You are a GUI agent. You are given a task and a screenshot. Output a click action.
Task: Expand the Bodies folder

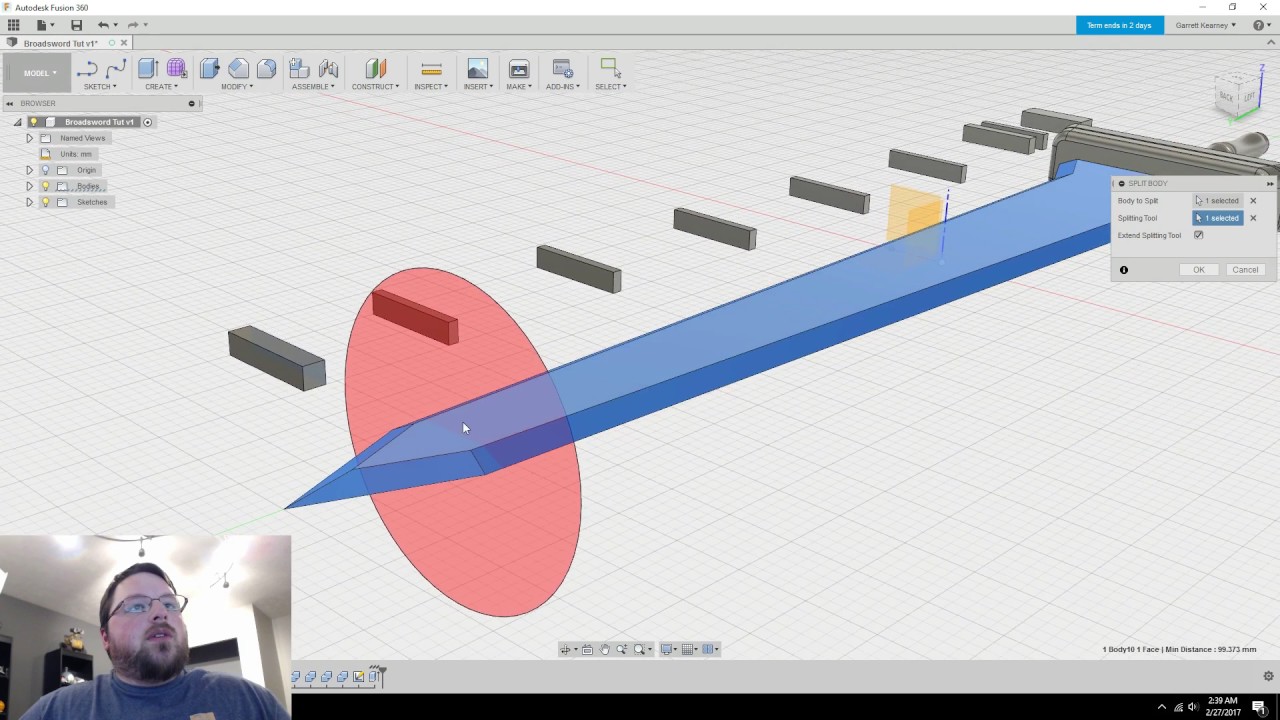point(29,186)
